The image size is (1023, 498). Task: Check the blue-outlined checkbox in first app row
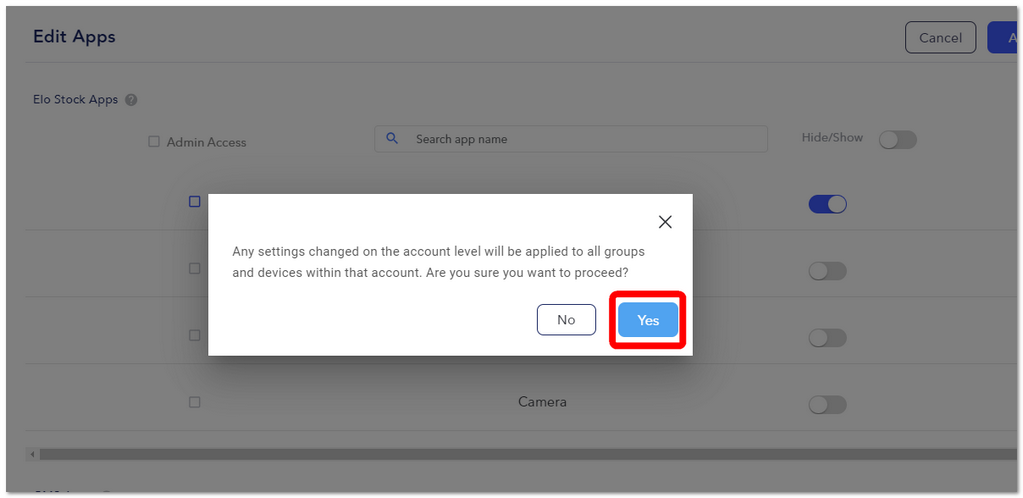coord(194,202)
